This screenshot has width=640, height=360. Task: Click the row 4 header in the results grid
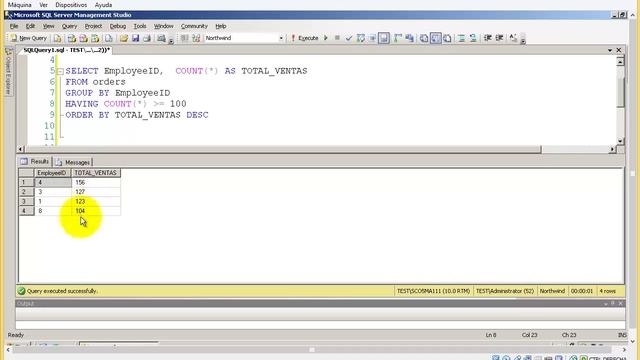click(26, 211)
